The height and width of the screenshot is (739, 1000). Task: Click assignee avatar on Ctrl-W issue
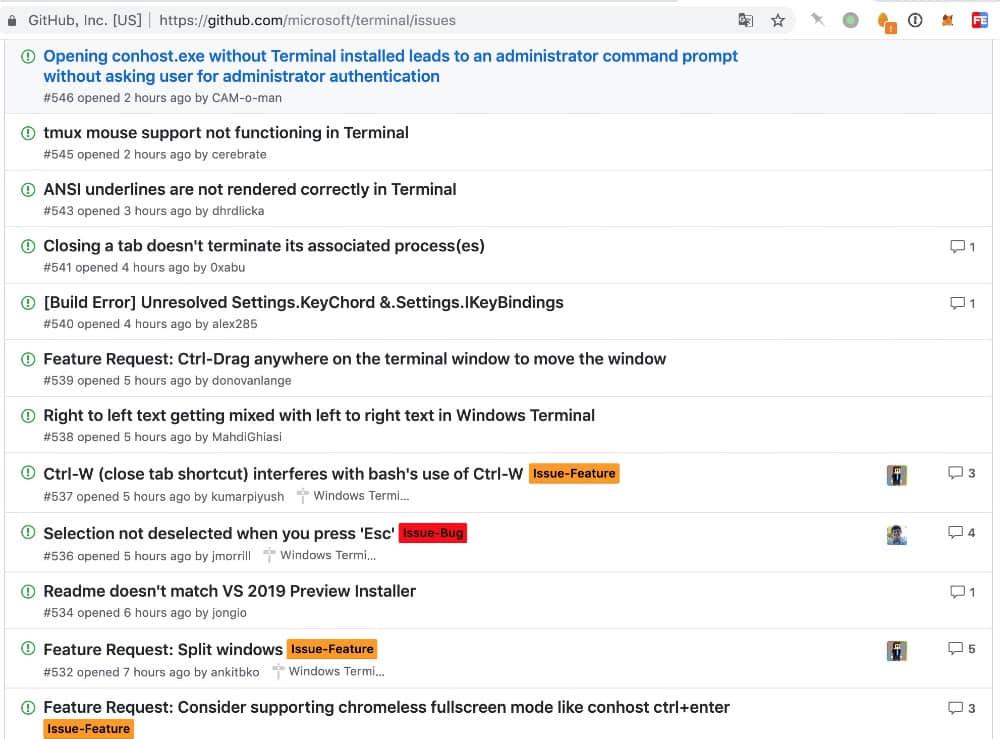[x=896, y=474]
